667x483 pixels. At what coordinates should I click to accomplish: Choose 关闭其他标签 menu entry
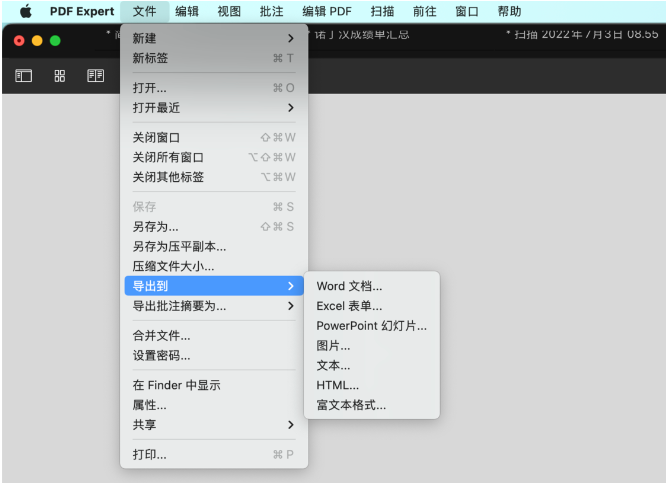[214, 177]
